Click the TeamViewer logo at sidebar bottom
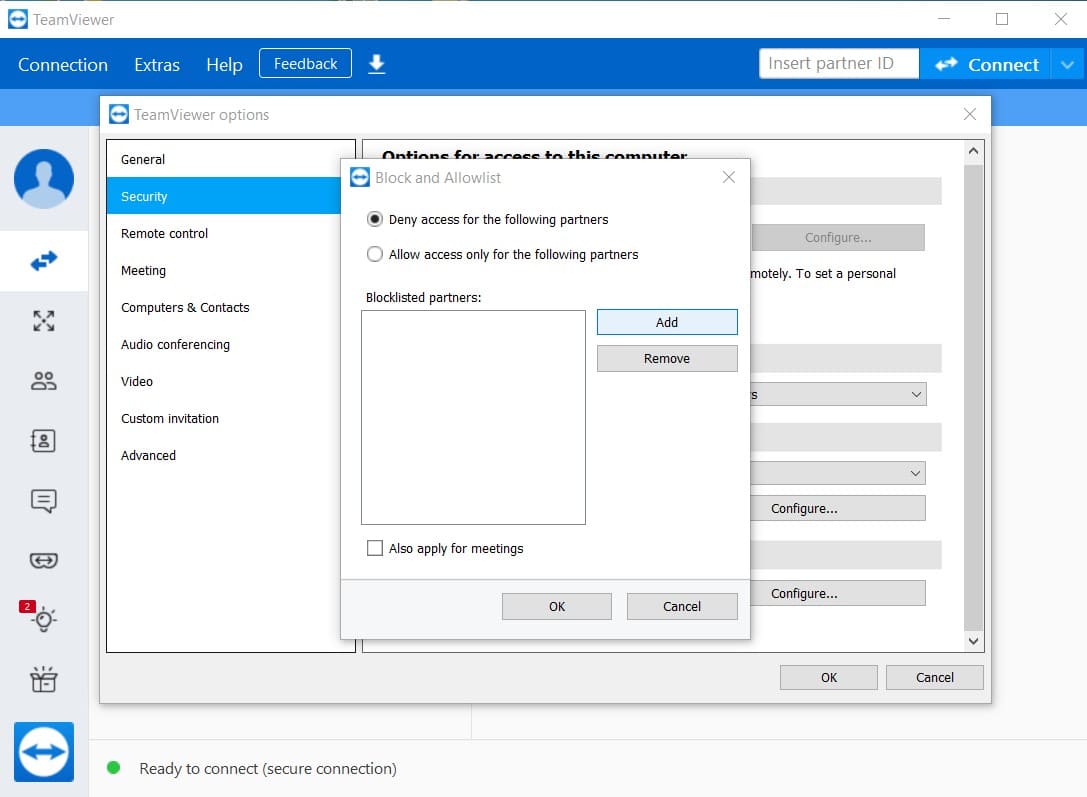The height and width of the screenshot is (797, 1087). pos(44,751)
